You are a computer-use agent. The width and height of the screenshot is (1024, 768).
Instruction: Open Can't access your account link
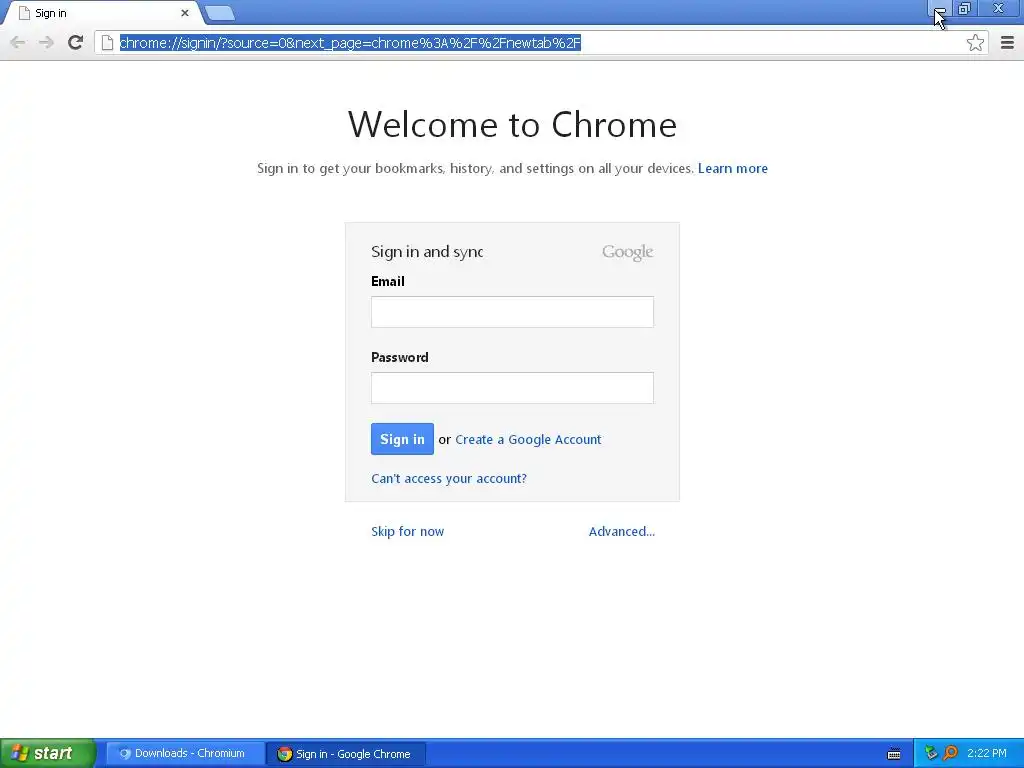click(449, 479)
